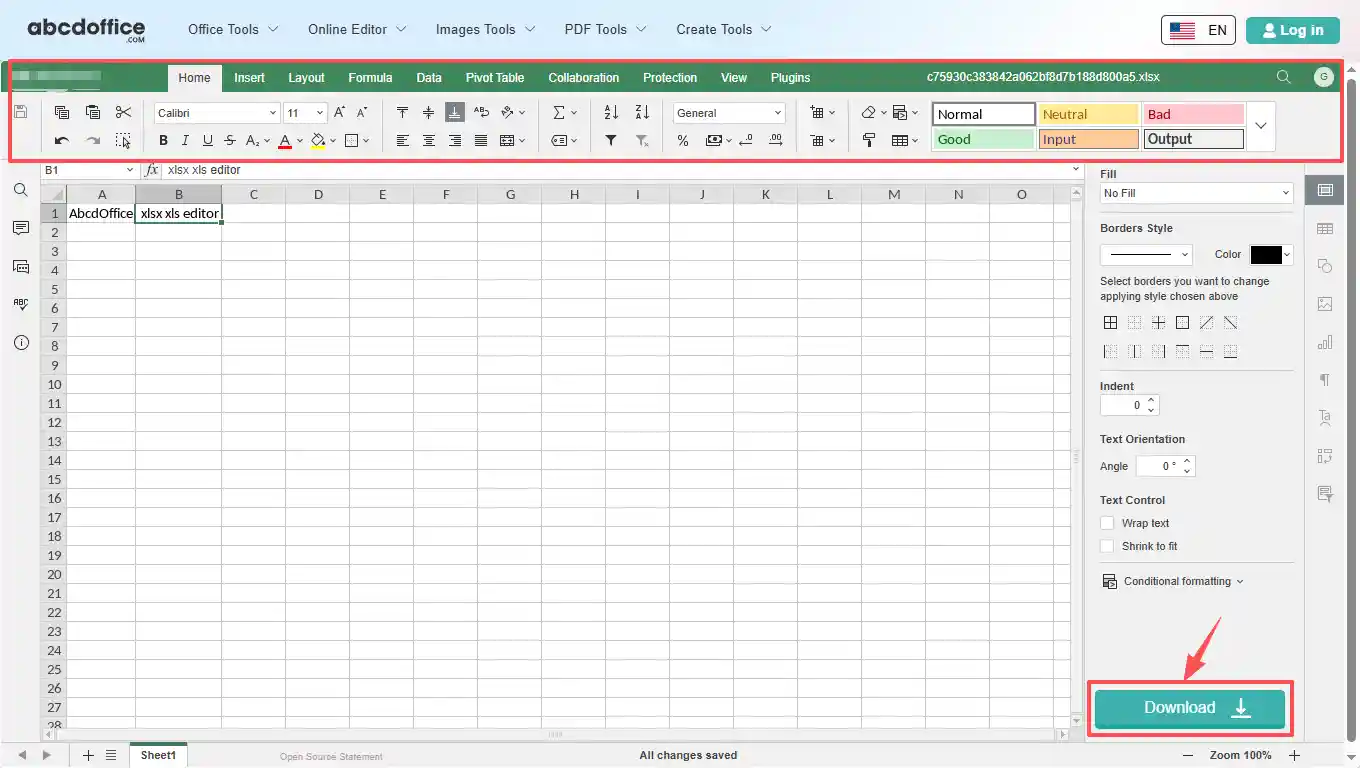Image resolution: width=1360 pixels, height=768 pixels.
Task: Decrease decimal places
Action: [x=745, y=141]
